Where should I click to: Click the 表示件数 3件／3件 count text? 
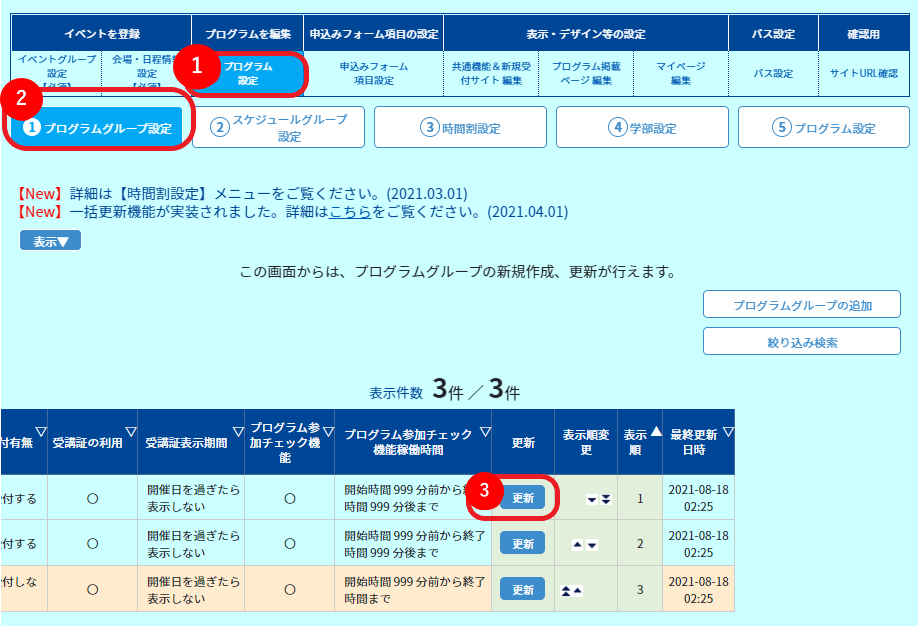(x=444, y=389)
